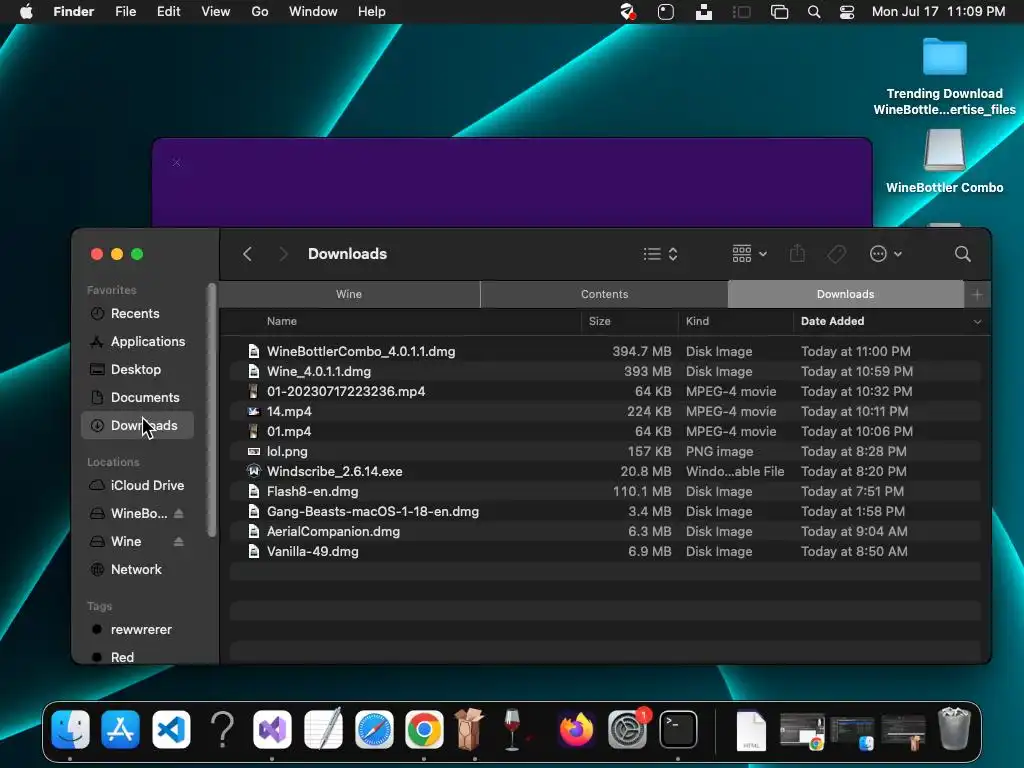
Task: Launch Google Chrome from the Dock
Action: tap(424, 729)
